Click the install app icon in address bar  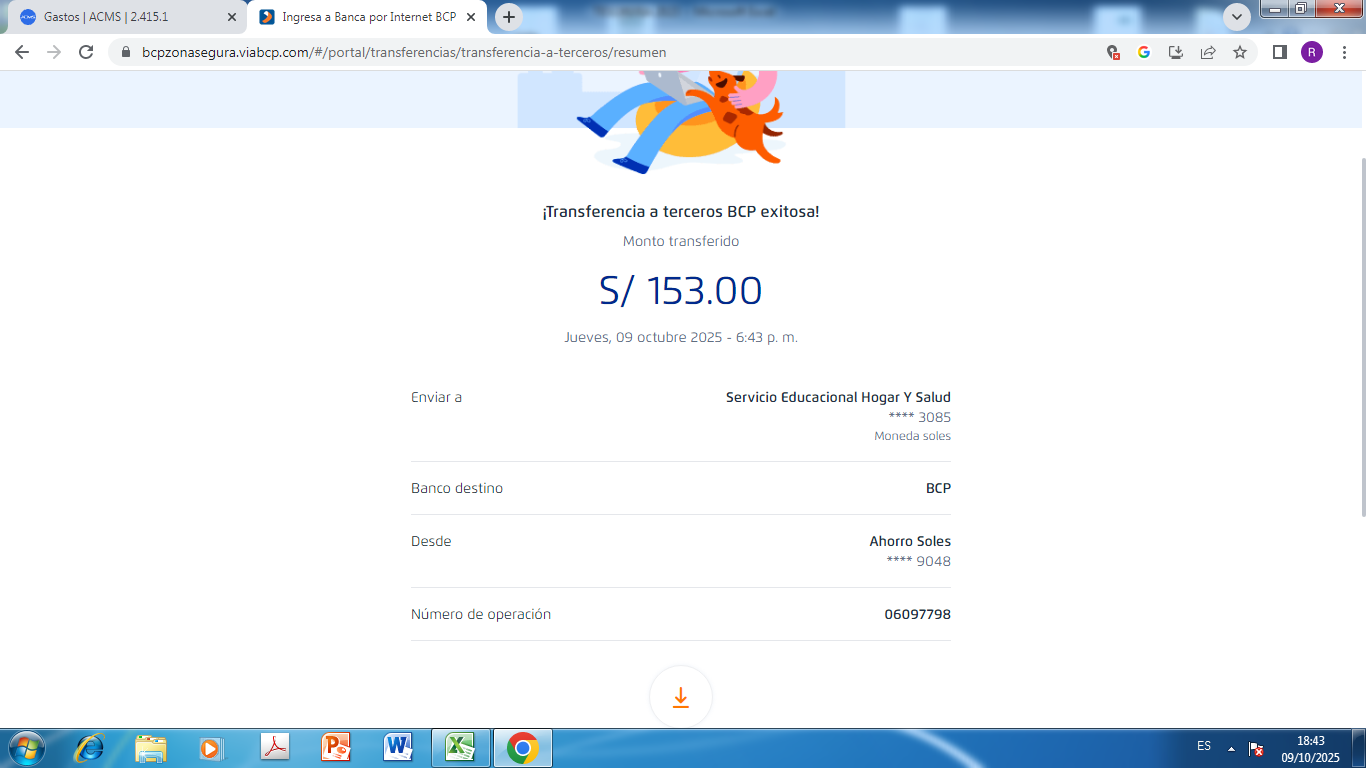click(1176, 52)
